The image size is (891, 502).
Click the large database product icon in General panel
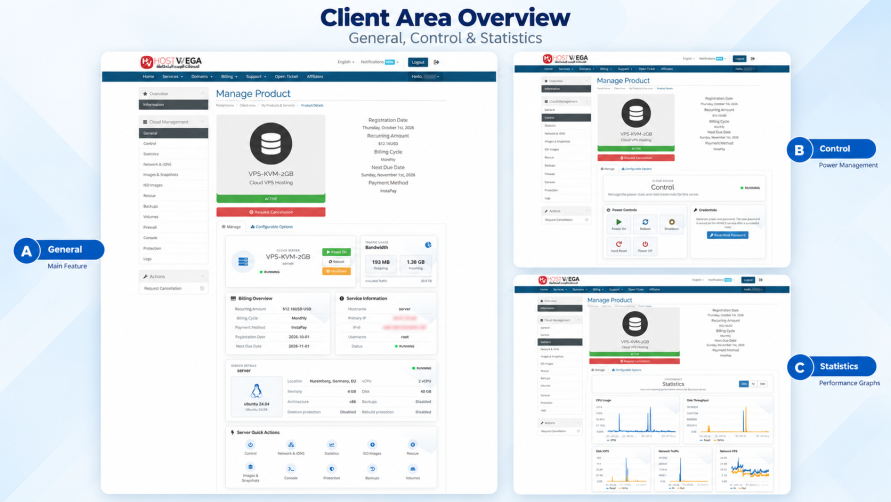271,144
